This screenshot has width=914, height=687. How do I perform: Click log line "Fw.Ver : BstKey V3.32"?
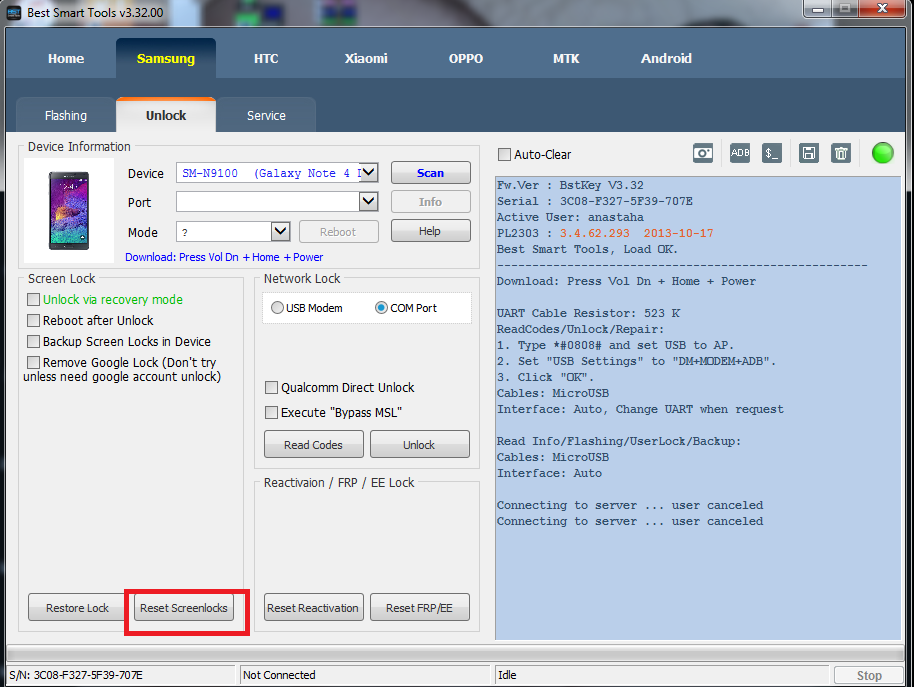click(x=570, y=185)
